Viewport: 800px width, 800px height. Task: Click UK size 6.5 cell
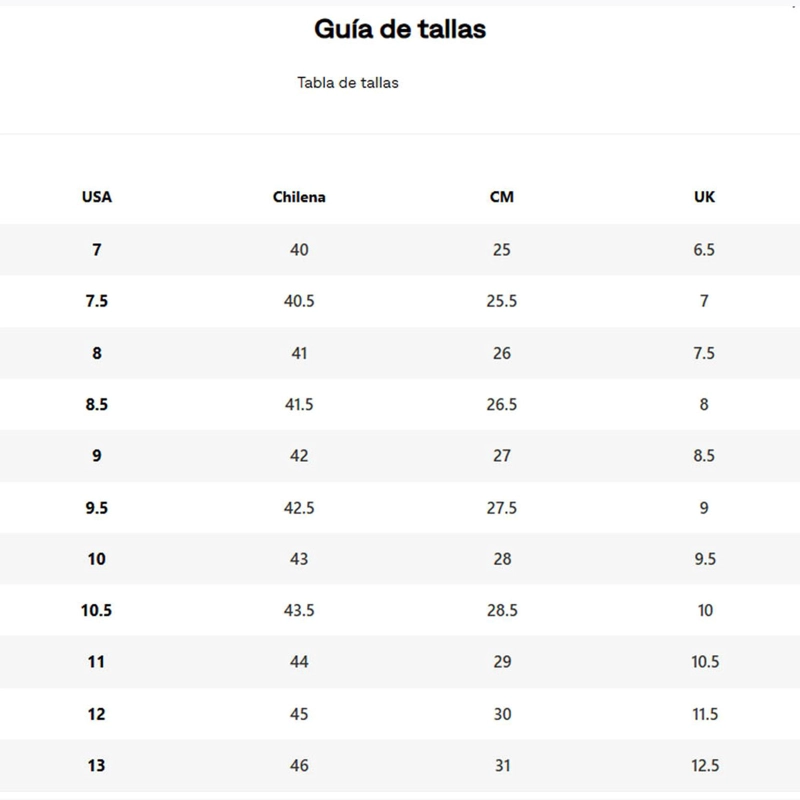tap(704, 250)
